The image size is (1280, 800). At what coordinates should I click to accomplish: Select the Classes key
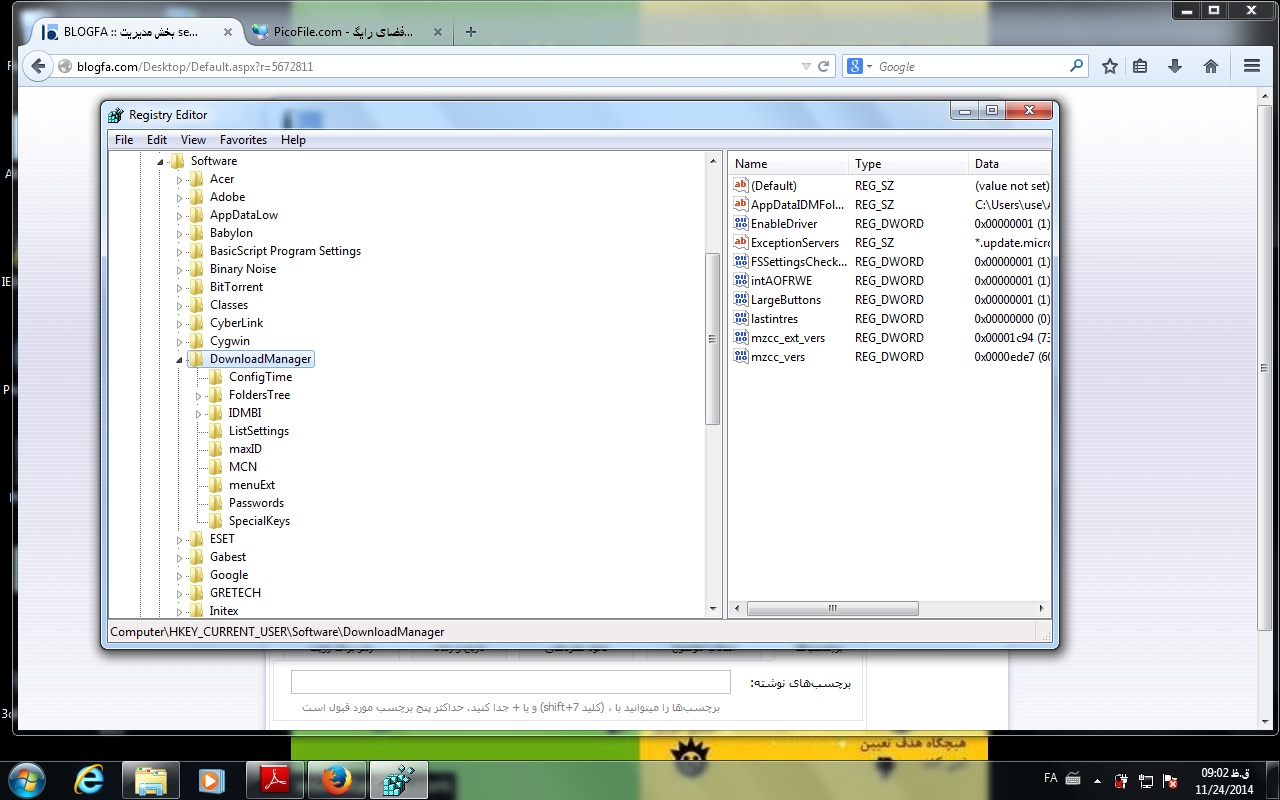pyautogui.click(x=229, y=305)
